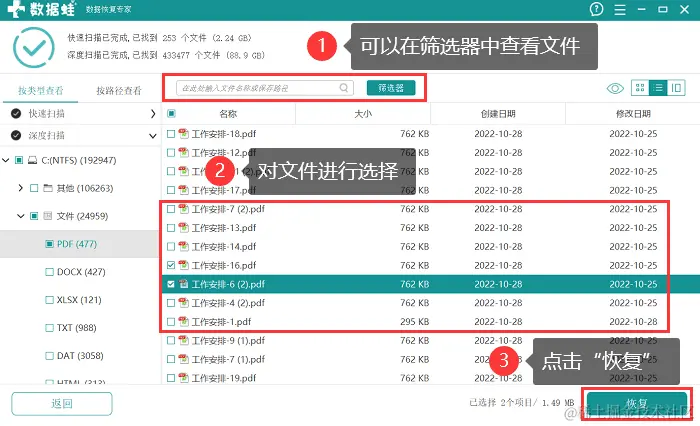Screen dimensions: 700x426
Task: Select TXT (988) label in tree
Action: point(76,328)
